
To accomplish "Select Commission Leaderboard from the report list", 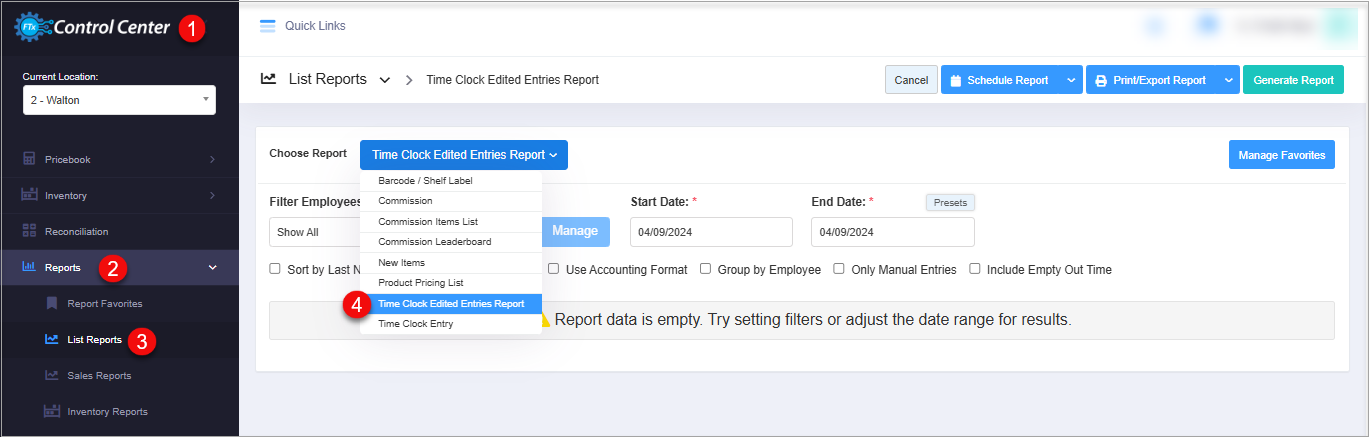I will coord(435,242).
